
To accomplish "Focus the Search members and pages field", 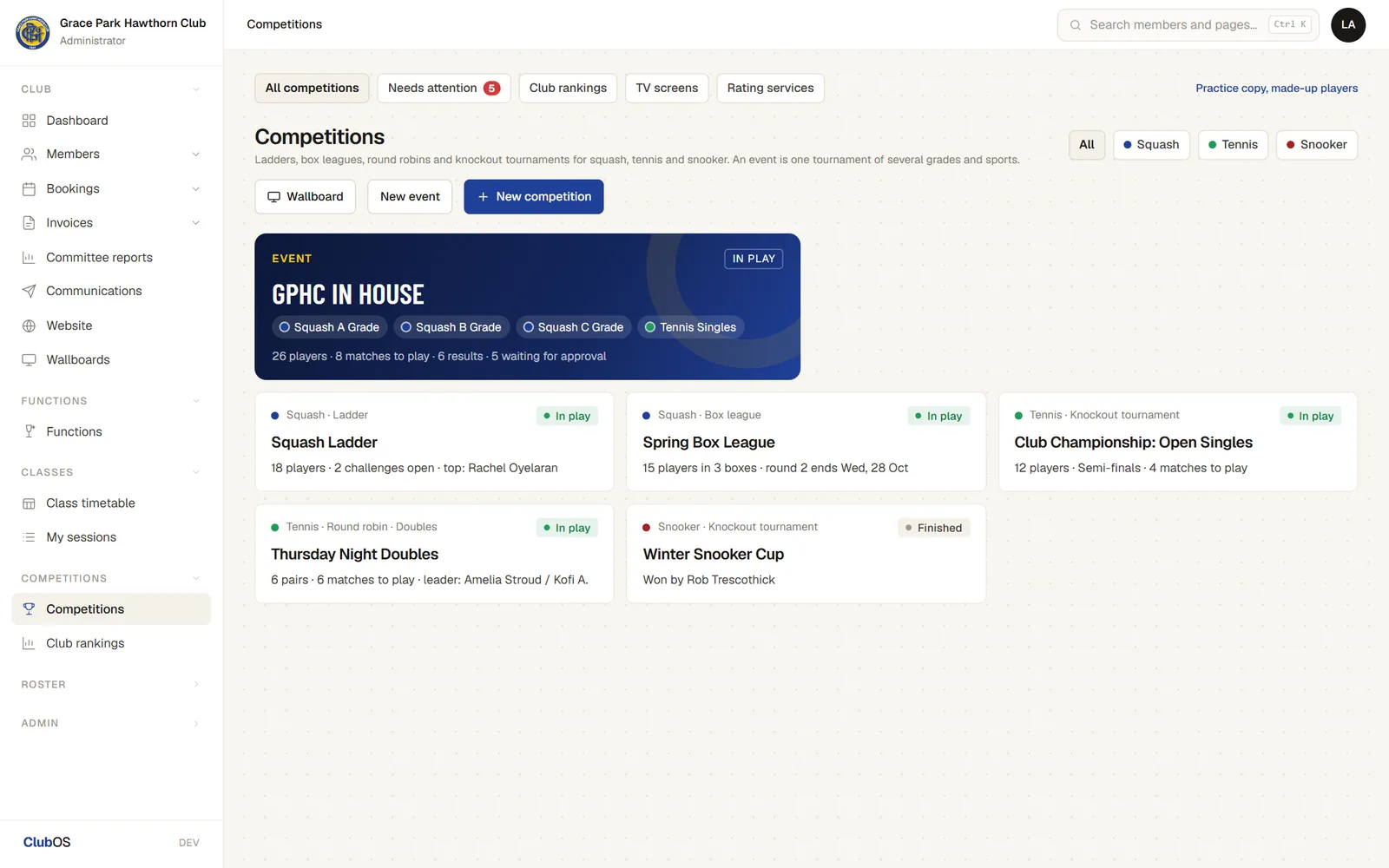I will [1188, 25].
